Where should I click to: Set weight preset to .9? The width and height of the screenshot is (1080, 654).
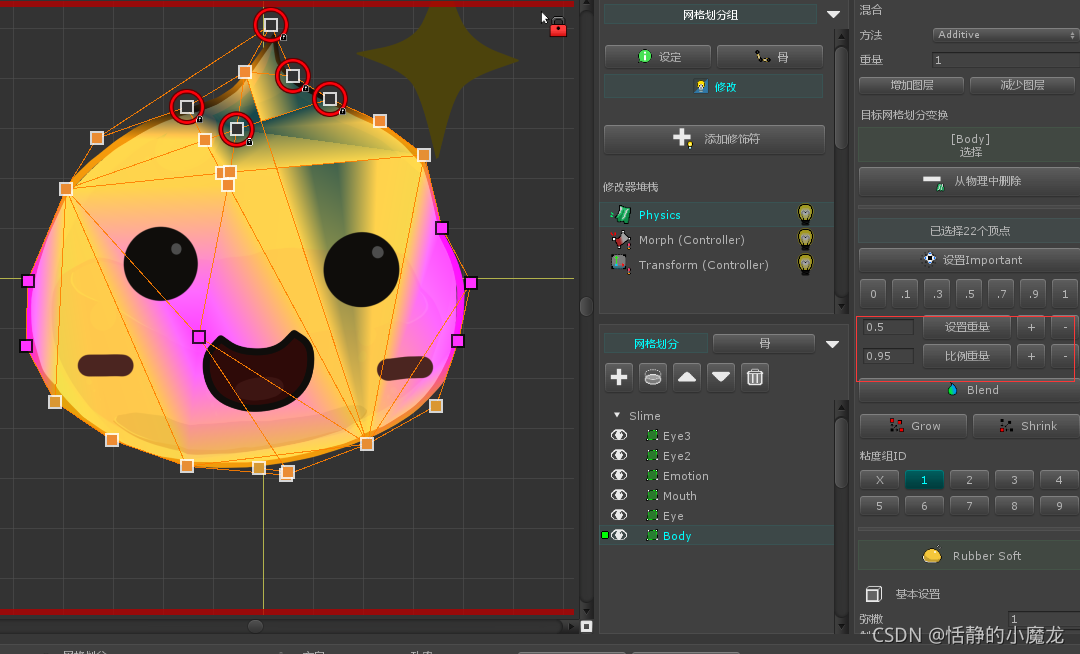coord(1033,294)
